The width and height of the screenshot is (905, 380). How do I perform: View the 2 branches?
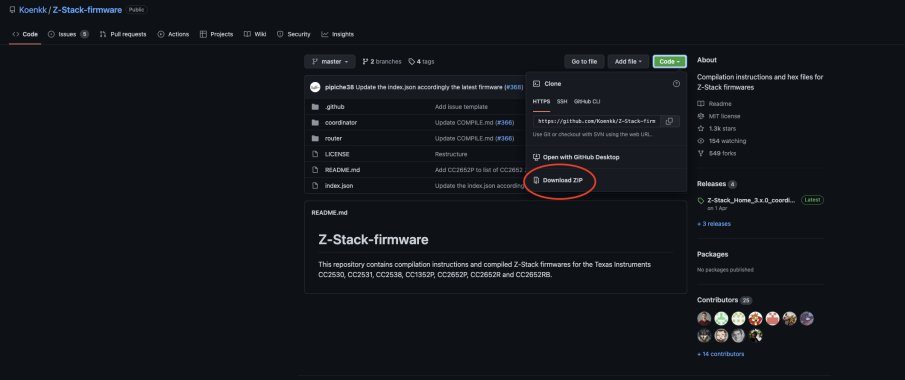[x=382, y=61]
